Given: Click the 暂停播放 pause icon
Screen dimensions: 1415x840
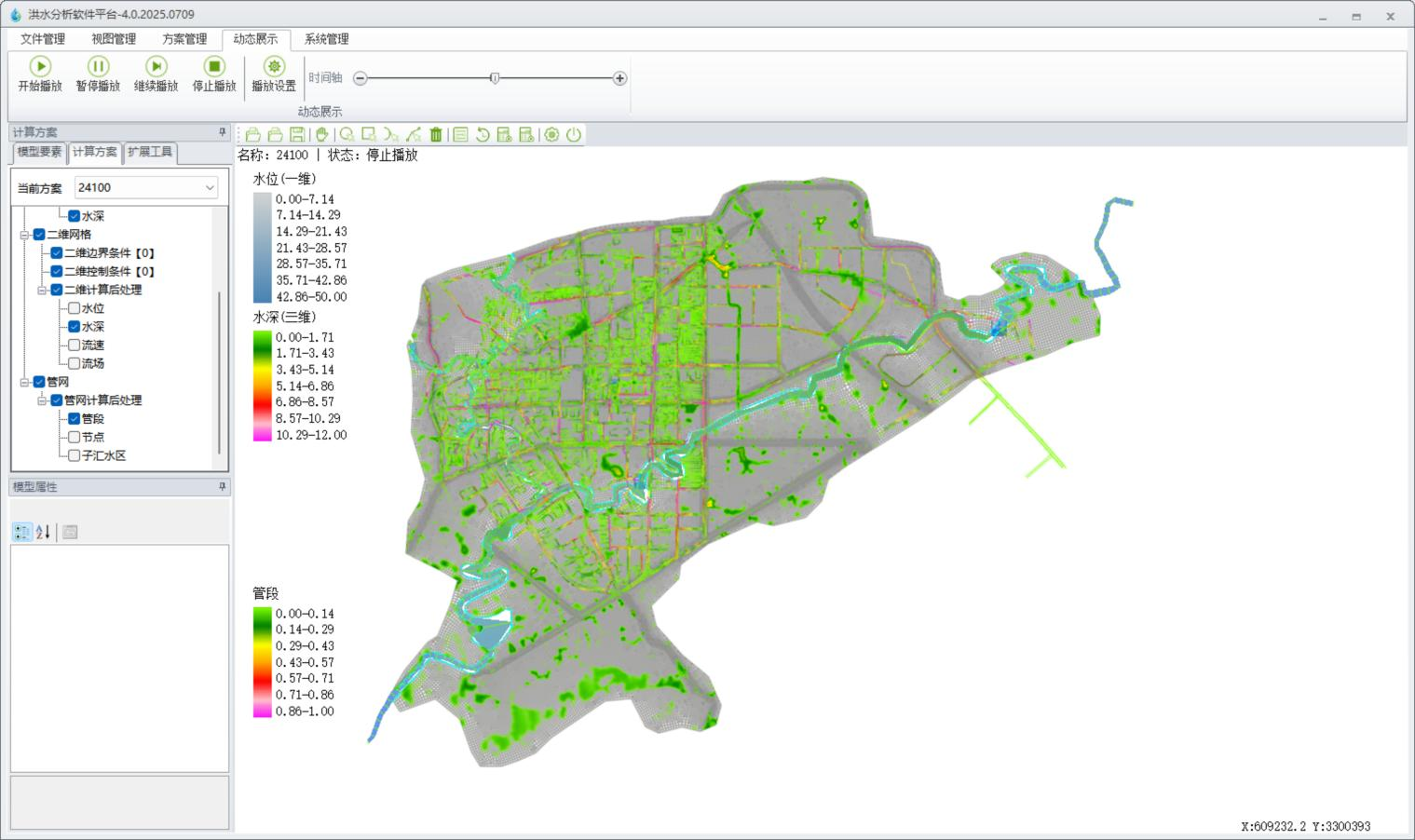Looking at the screenshot, I should tap(98, 66).
